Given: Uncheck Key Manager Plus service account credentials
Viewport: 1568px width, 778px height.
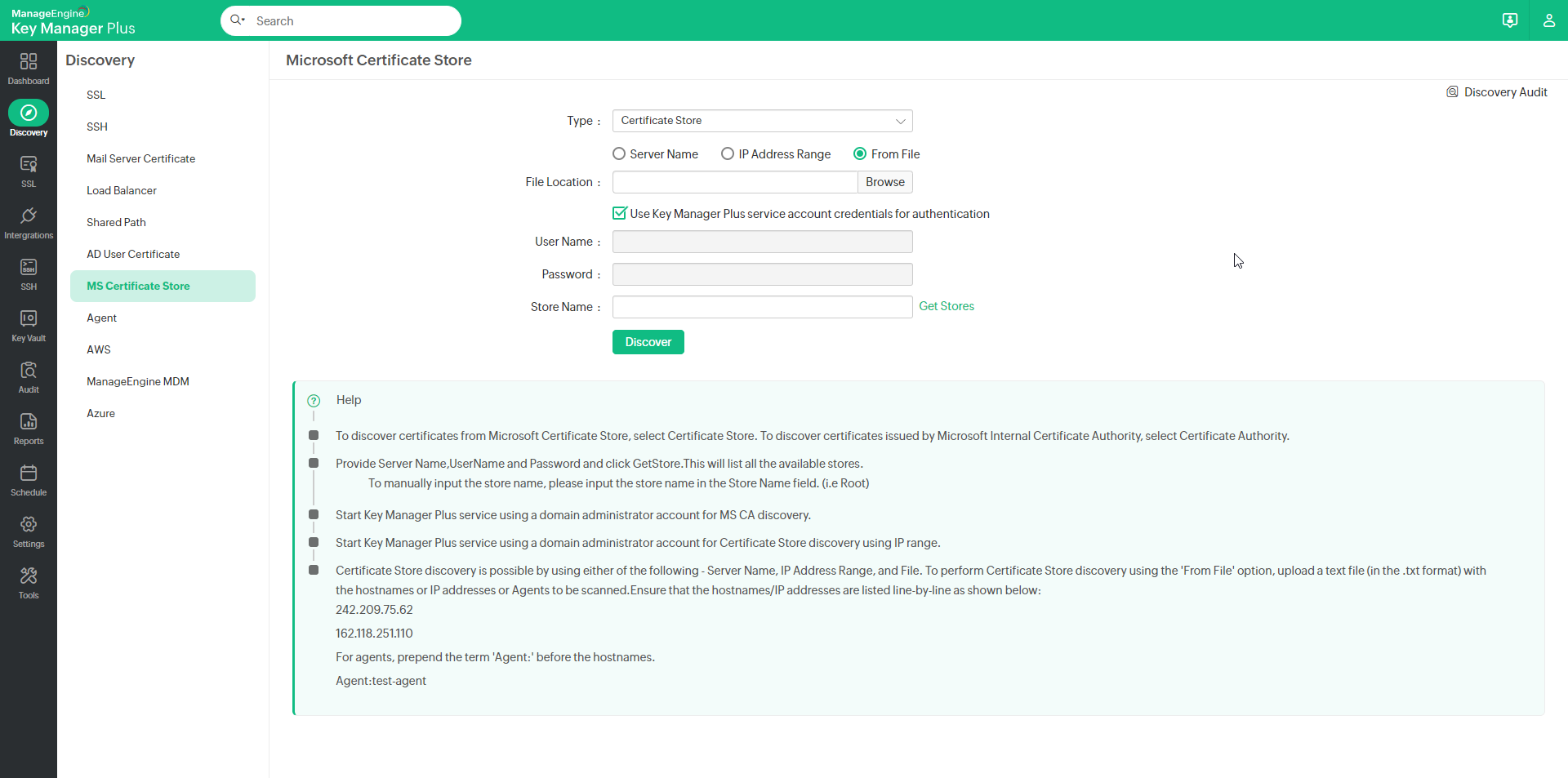Looking at the screenshot, I should tap(620, 213).
